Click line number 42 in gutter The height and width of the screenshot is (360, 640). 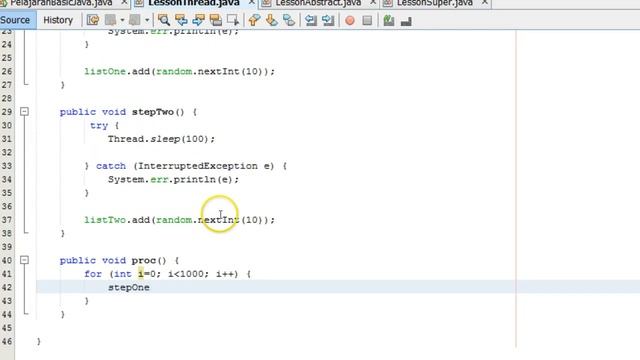pos(7,287)
